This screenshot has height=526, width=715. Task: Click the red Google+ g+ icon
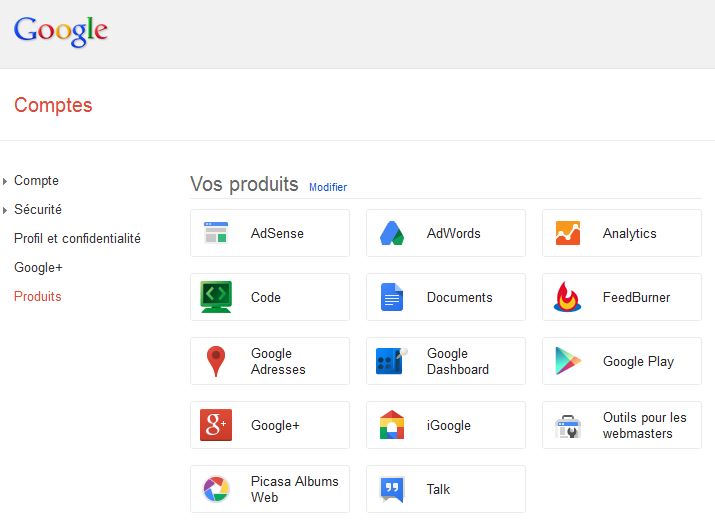tap(216, 425)
